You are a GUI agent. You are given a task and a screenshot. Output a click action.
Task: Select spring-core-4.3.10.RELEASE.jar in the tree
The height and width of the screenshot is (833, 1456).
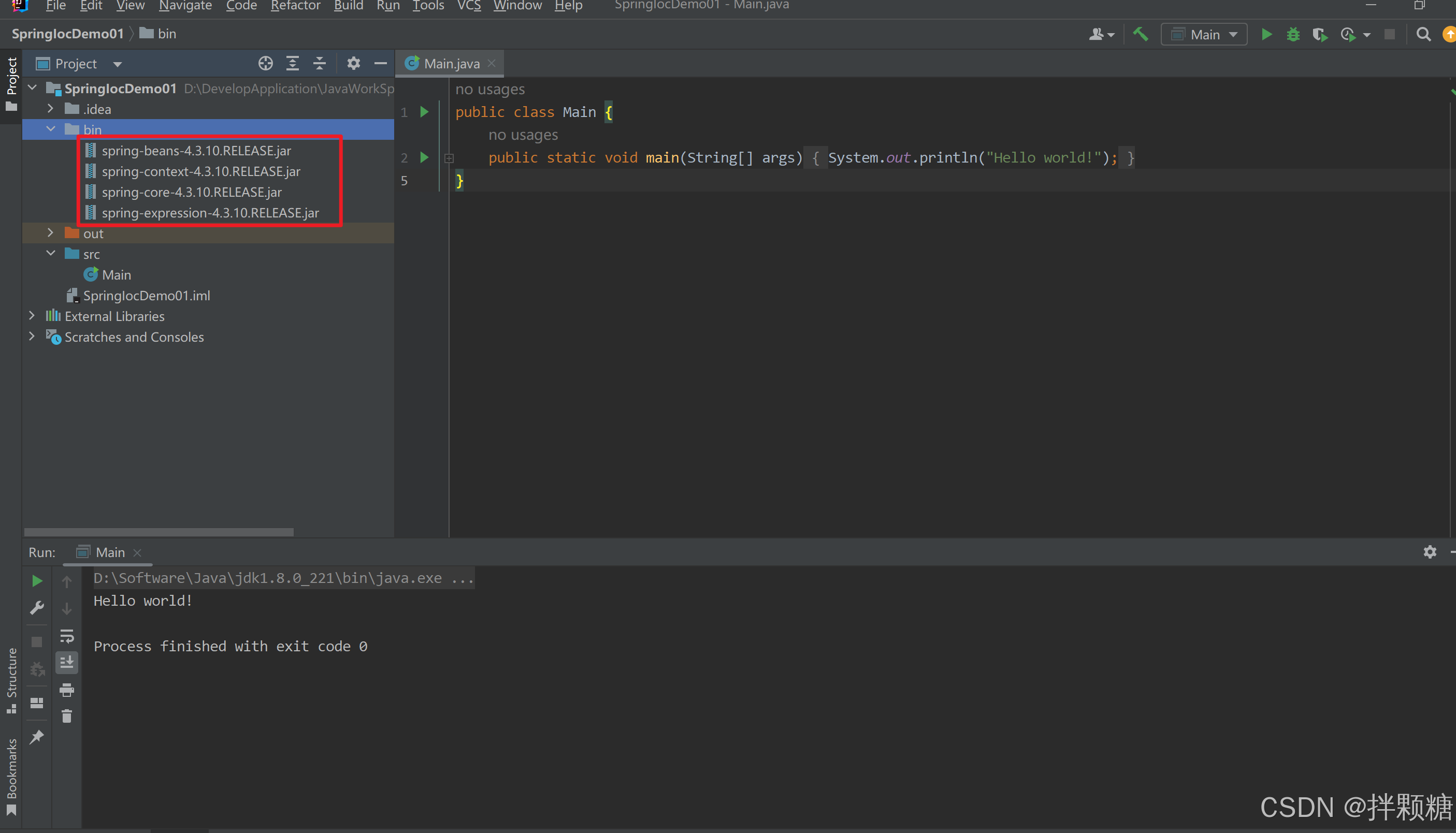pyautogui.click(x=192, y=192)
